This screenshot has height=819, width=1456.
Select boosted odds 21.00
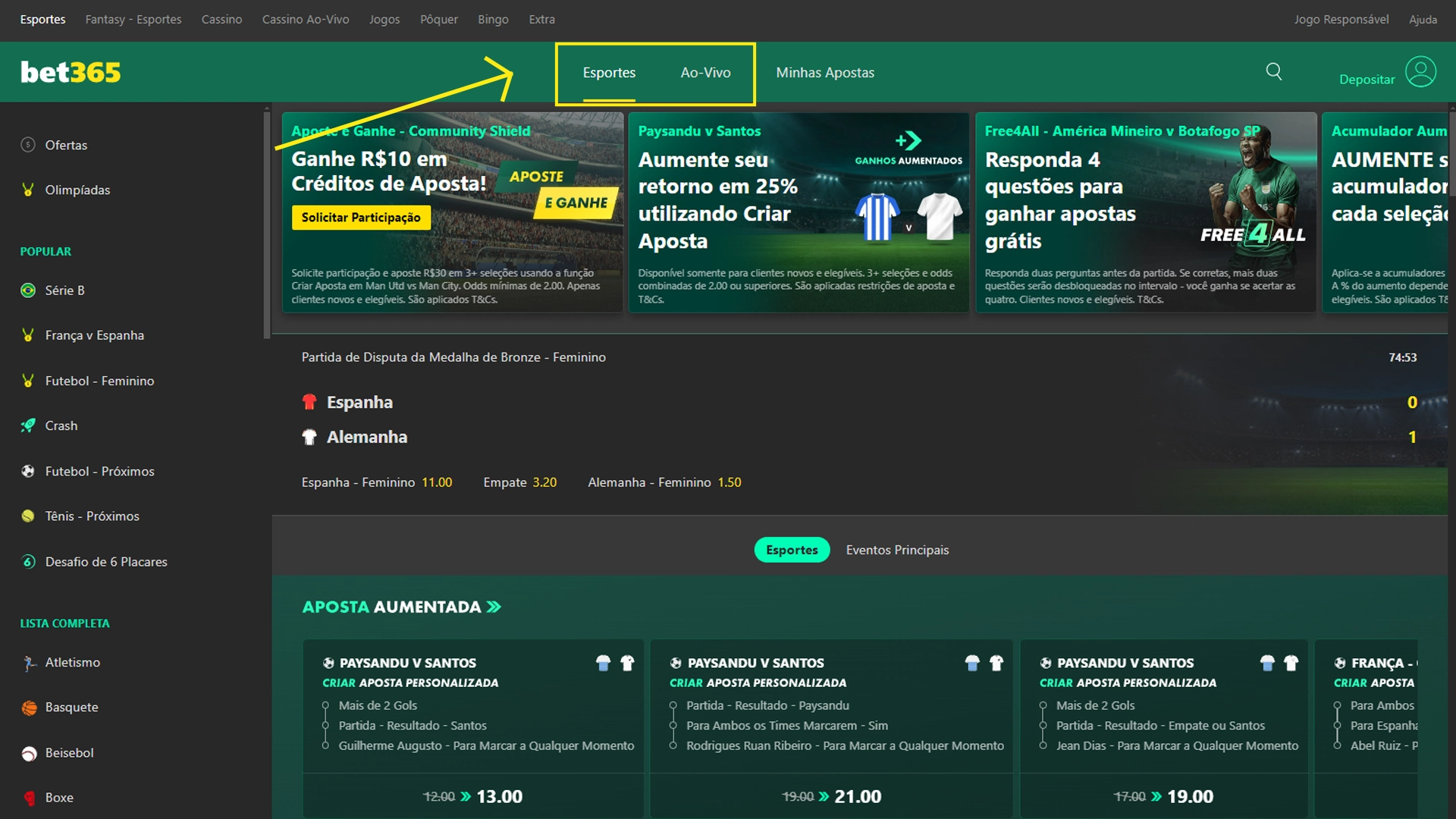831,796
